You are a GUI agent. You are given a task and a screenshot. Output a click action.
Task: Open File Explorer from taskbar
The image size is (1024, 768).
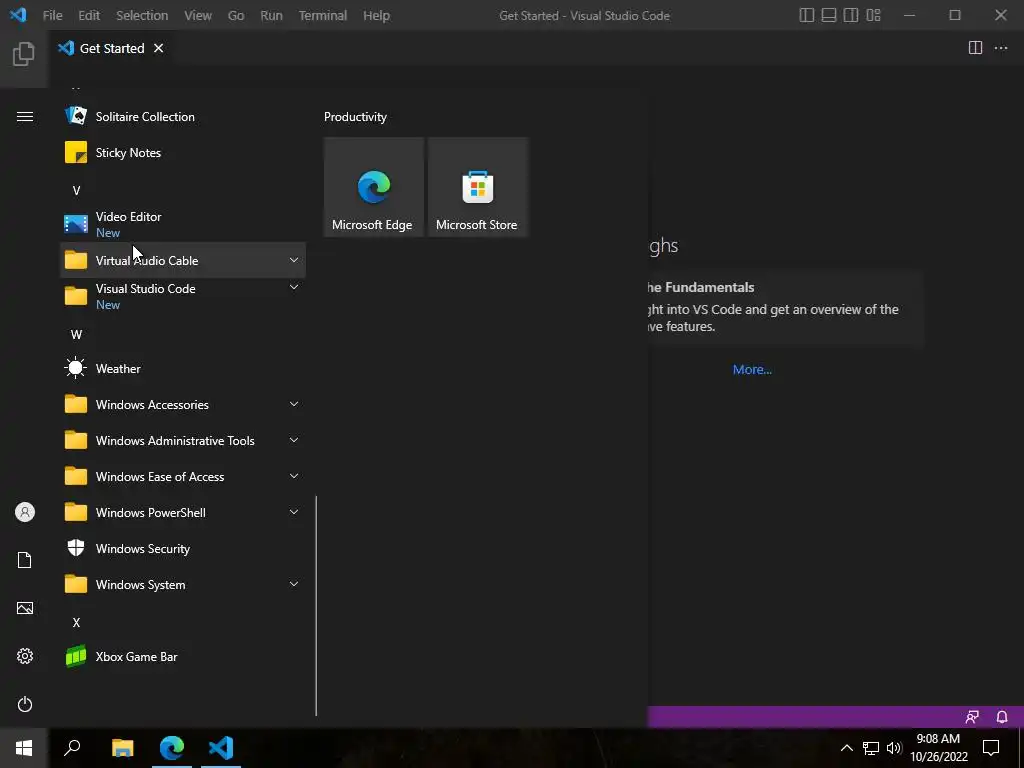pos(123,748)
